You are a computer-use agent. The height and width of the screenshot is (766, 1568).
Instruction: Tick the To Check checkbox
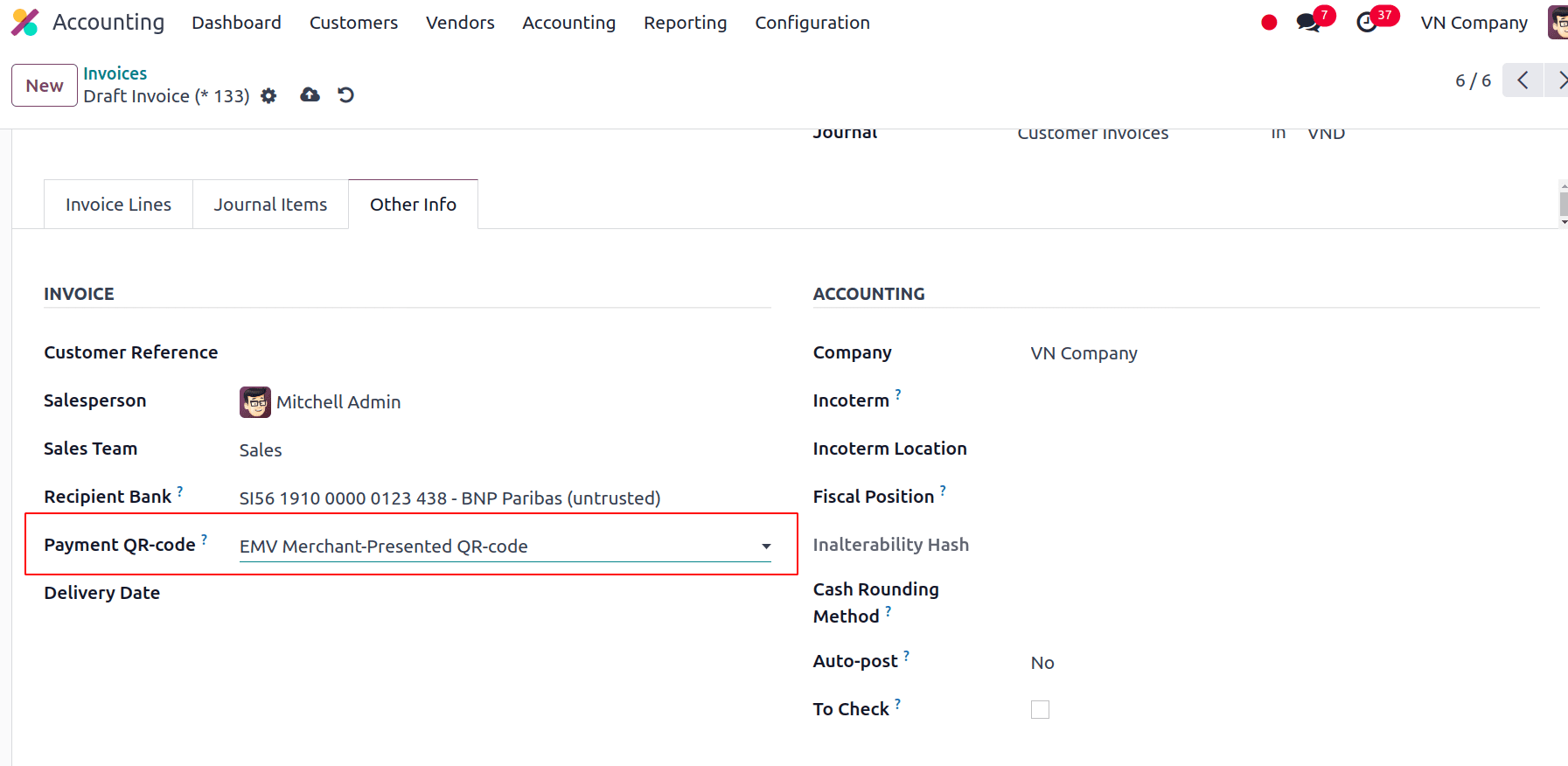click(x=1040, y=710)
